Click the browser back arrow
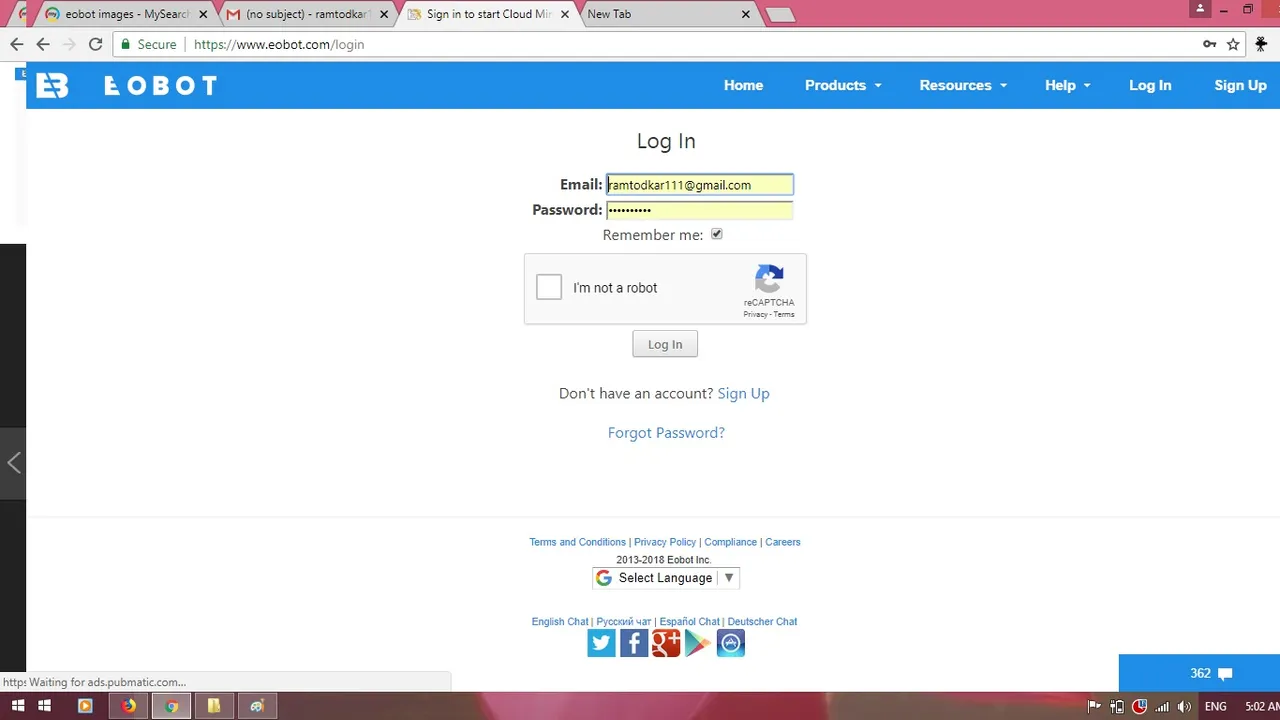The height and width of the screenshot is (720, 1280). coord(16,44)
